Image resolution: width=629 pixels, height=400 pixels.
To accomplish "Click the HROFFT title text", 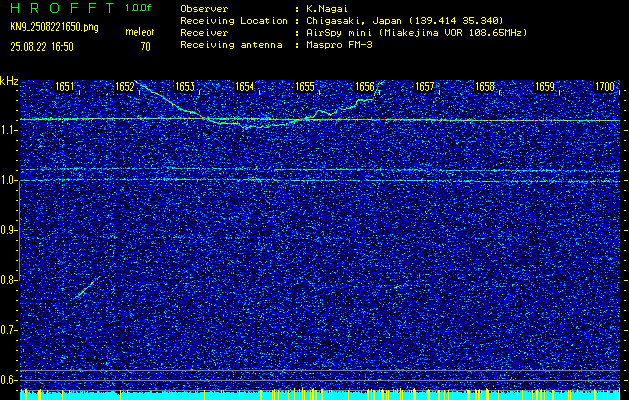I will click(x=62, y=8).
